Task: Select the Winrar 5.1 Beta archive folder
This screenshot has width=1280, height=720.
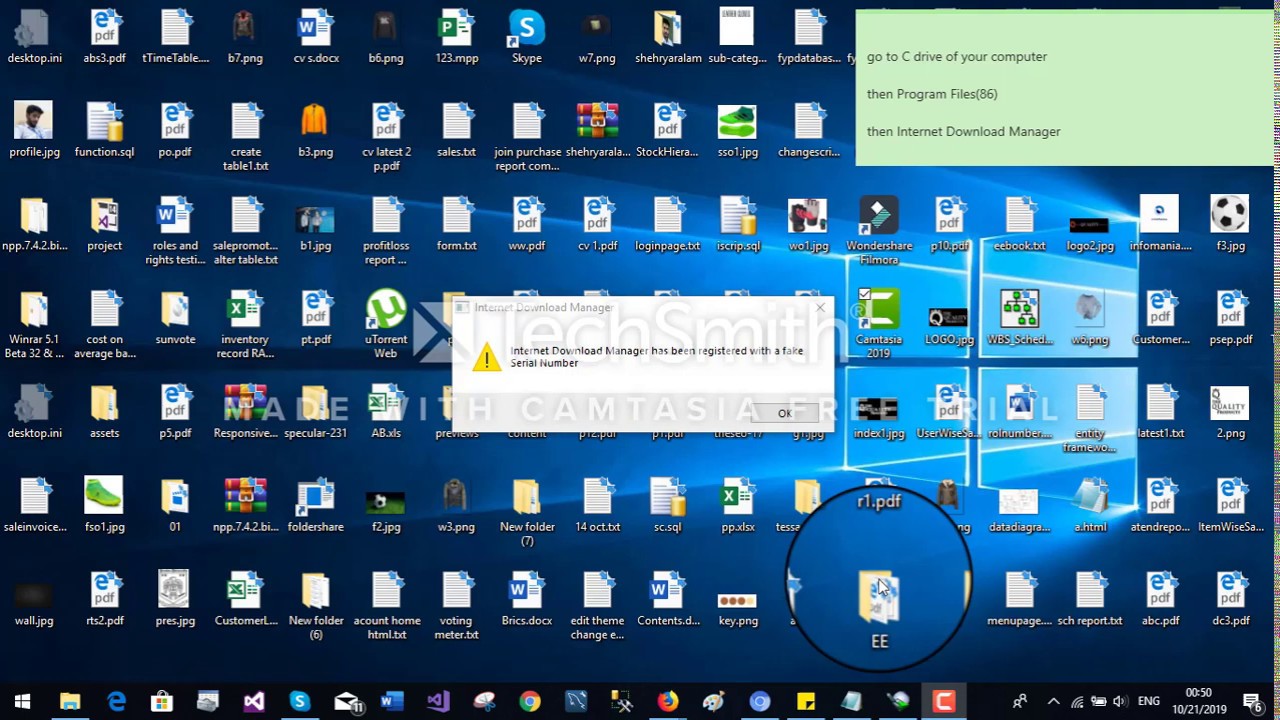Action: (34, 325)
